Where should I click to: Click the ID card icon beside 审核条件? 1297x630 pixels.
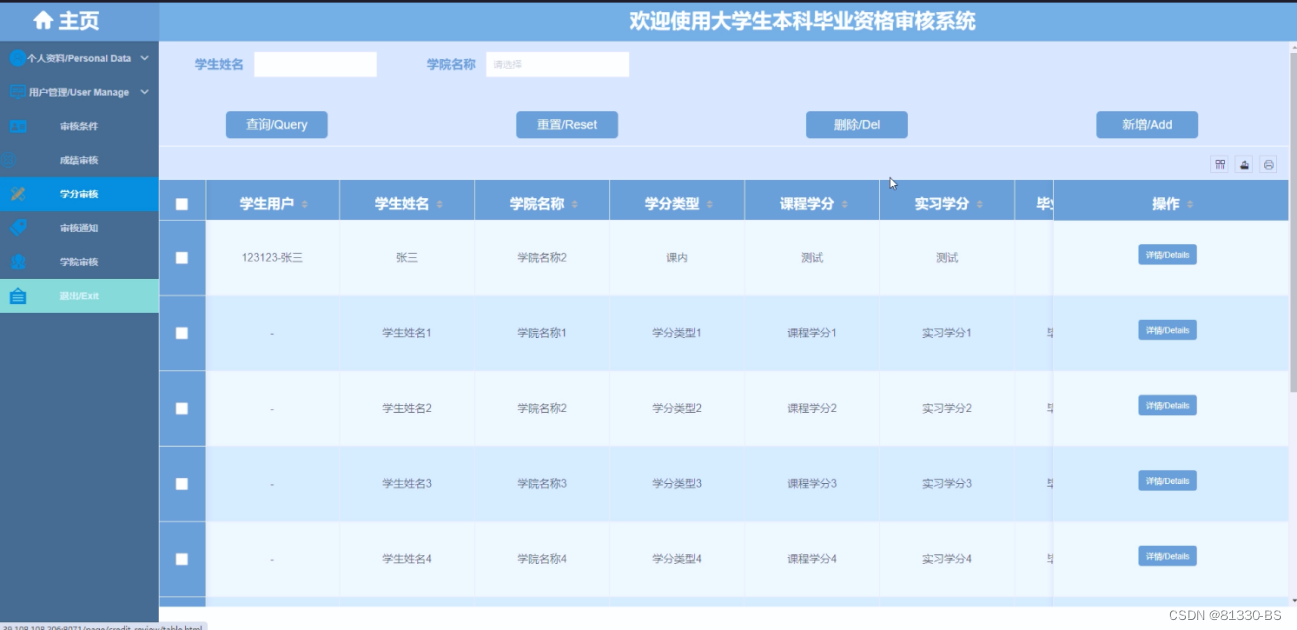click(18, 126)
